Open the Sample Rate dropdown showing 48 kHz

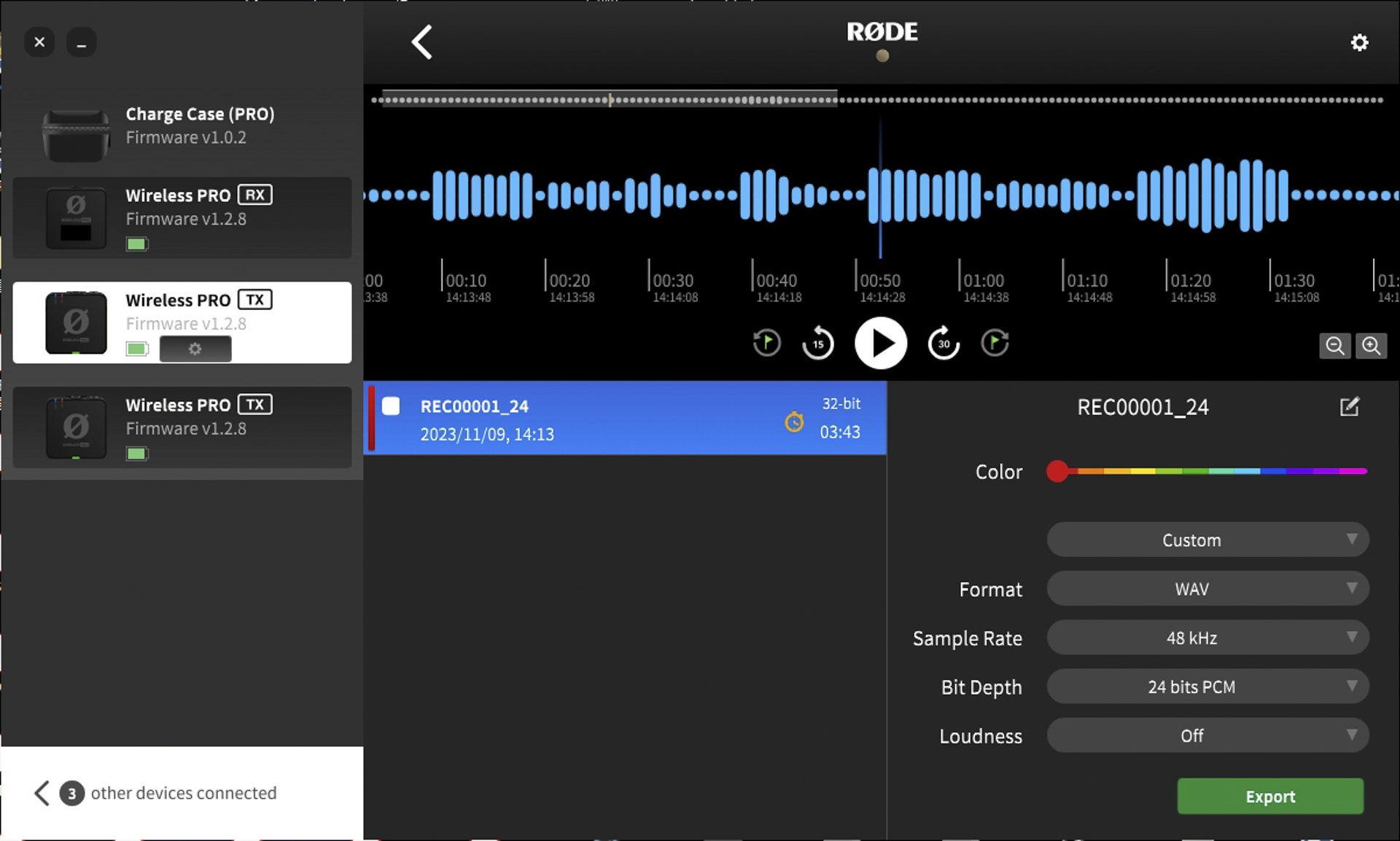pyautogui.click(x=1207, y=637)
